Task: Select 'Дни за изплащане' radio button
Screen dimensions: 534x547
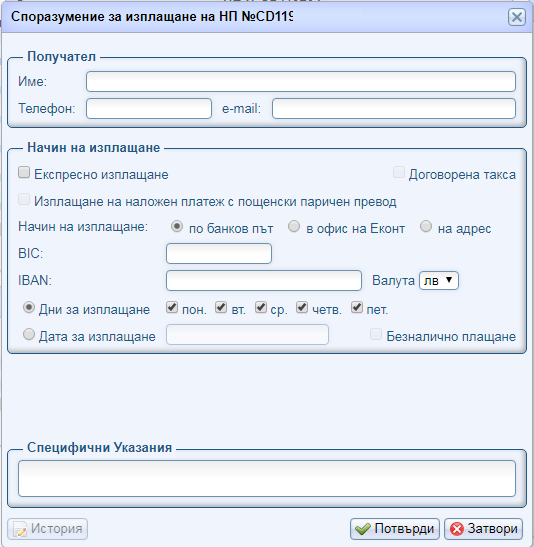Action: 29,308
